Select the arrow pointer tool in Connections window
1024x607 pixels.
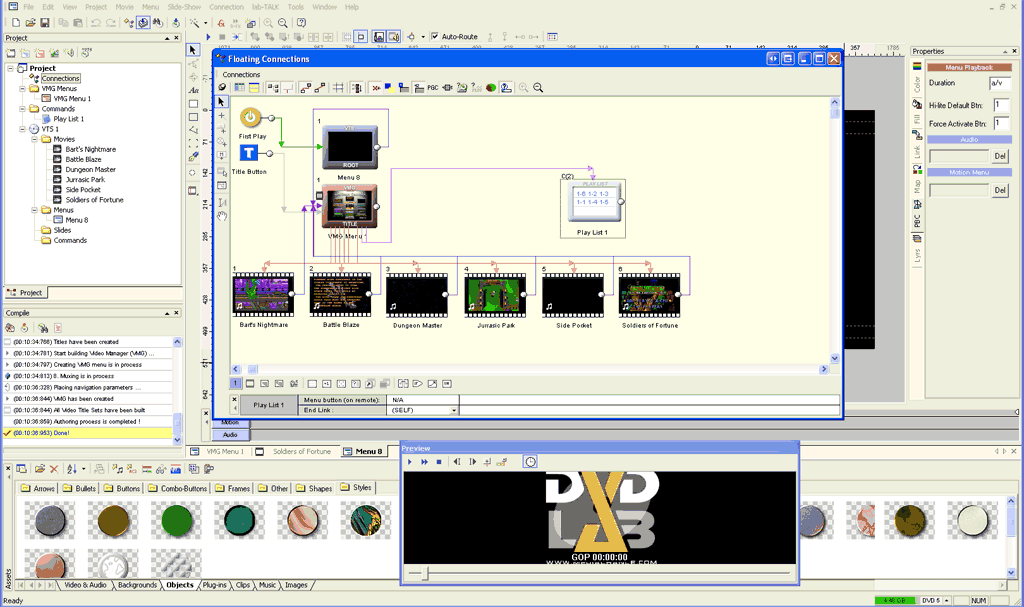221,102
